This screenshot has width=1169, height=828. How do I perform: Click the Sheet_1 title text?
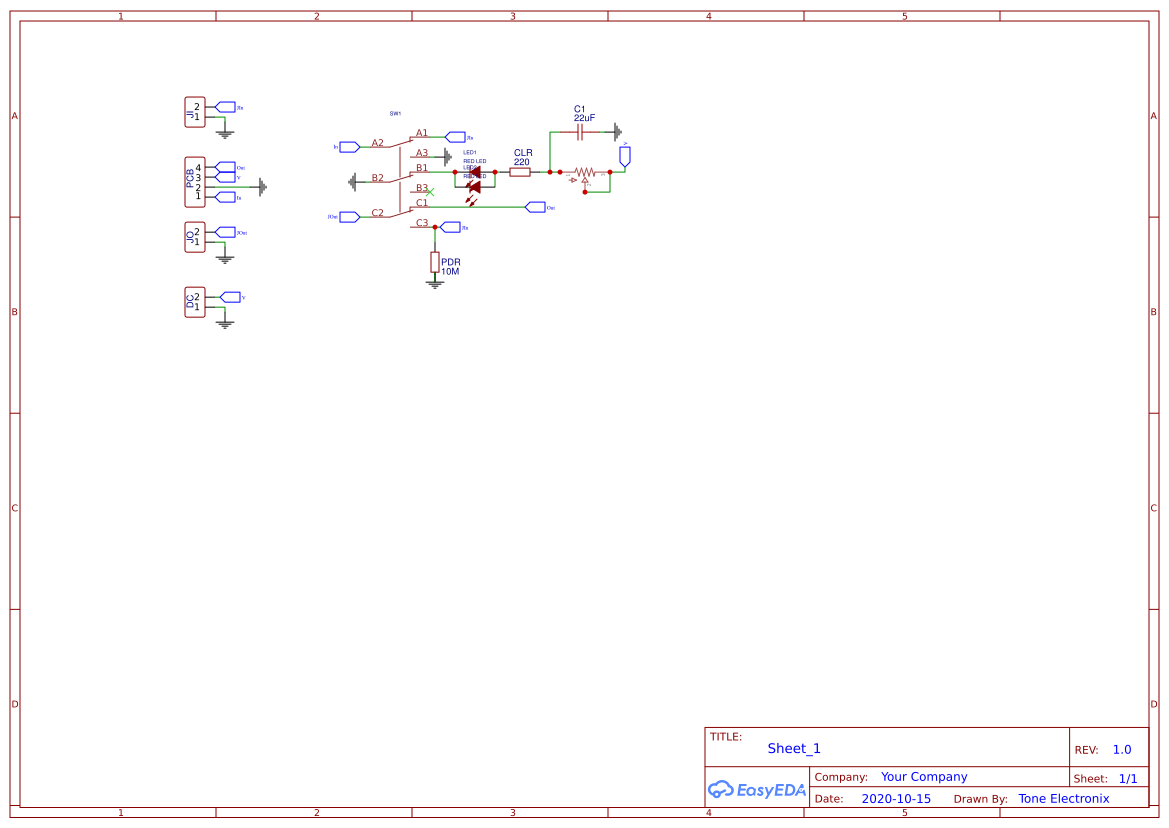793,748
